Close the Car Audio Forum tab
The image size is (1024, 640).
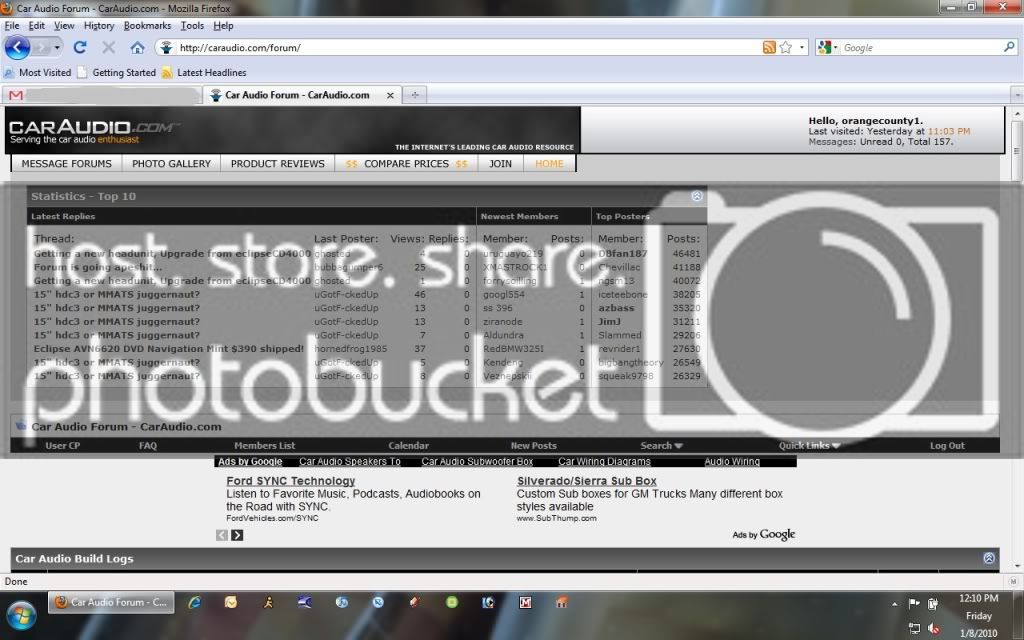click(390, 95)
